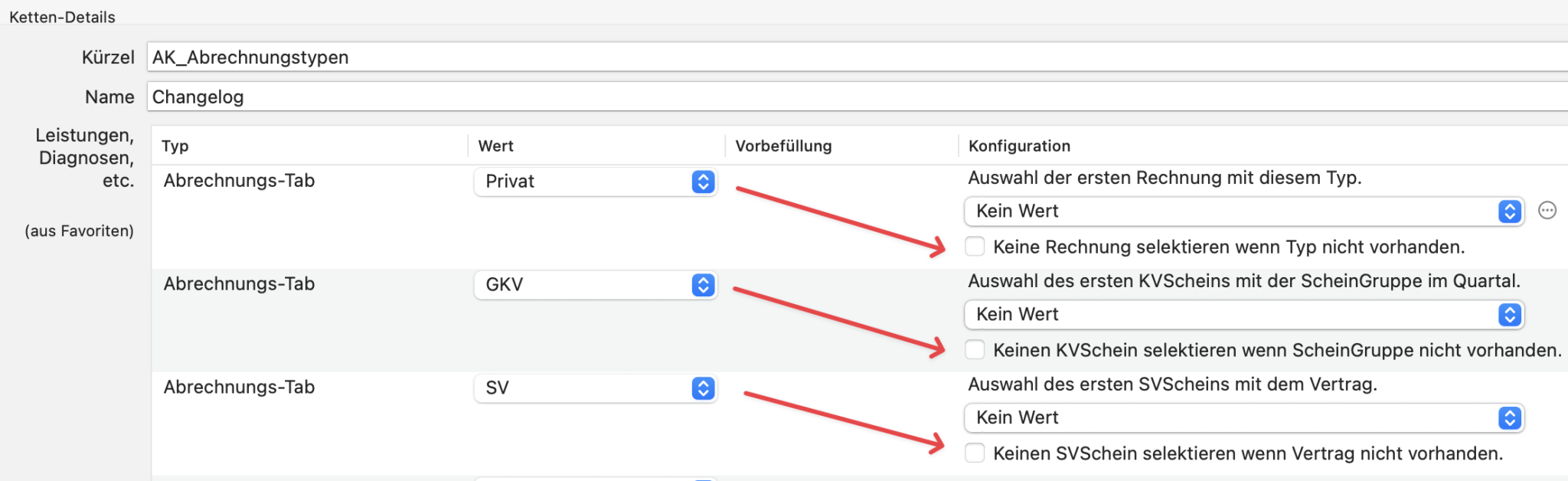Expand Kein Wert dropdown in the Privat row
Image resolution: width=1568 pixels, height=481 pixels.
point(1243,211)
